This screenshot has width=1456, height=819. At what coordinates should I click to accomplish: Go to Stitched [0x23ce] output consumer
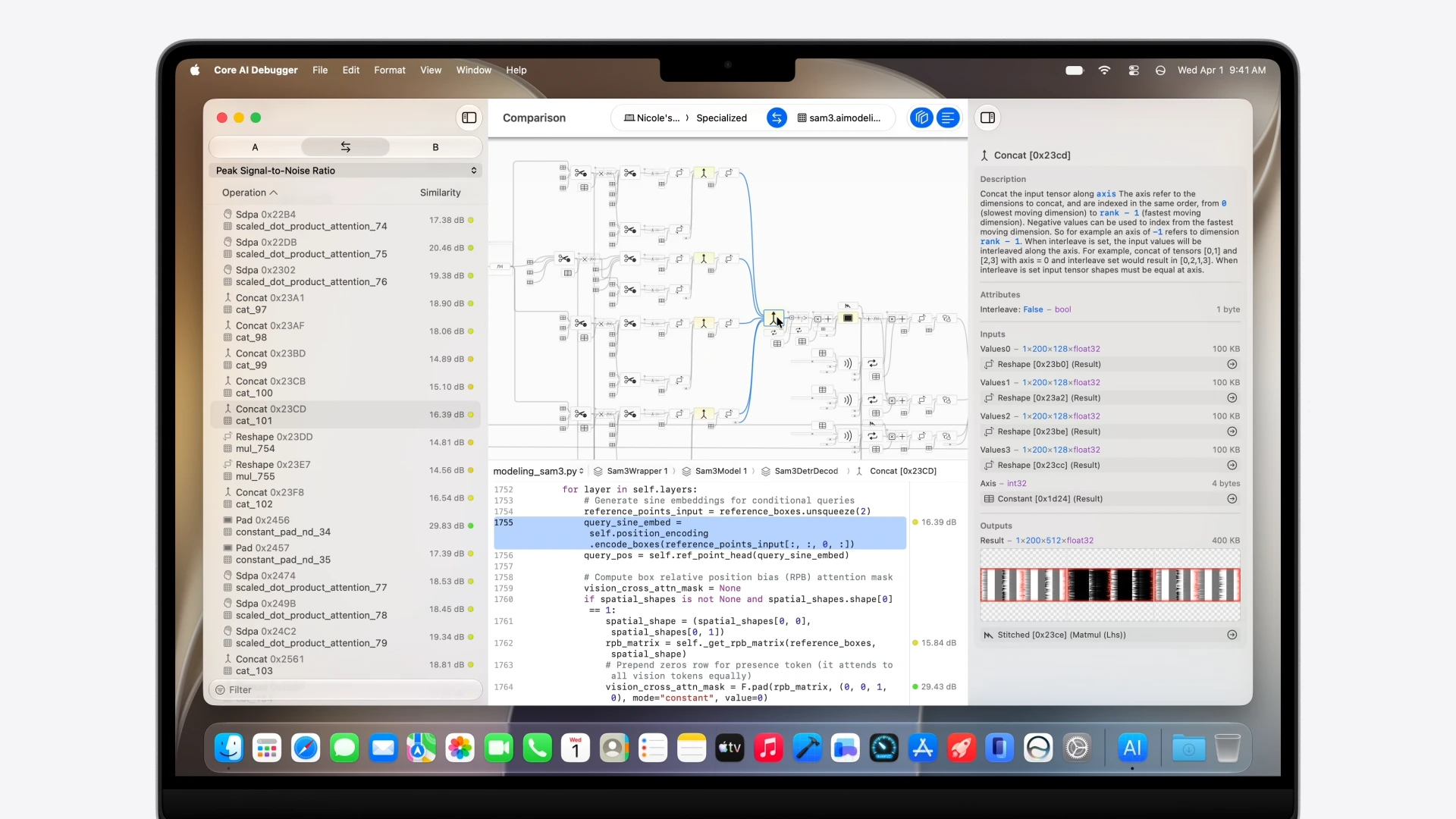click(x=1232, y=635)
